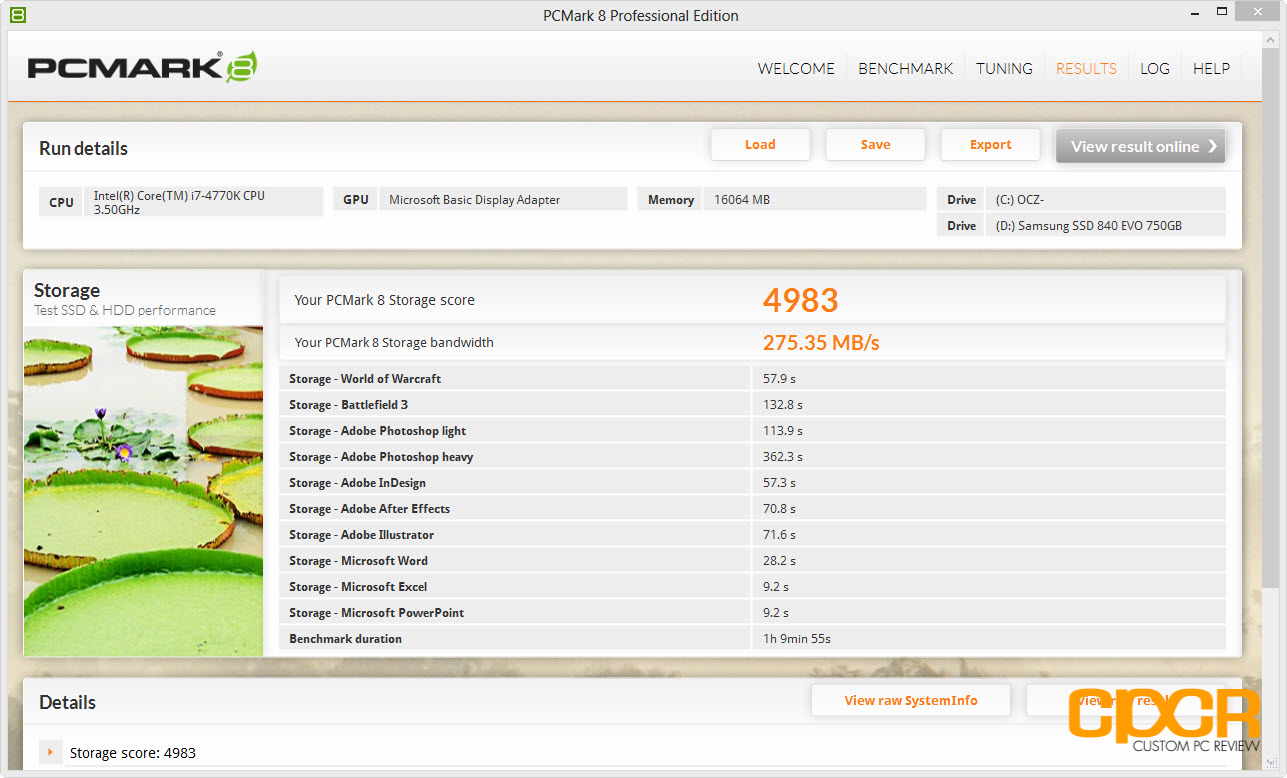The image size is (1287, 778).
Task: Select the Storage - Microsoft Word row
Action: tap(752, 560)
